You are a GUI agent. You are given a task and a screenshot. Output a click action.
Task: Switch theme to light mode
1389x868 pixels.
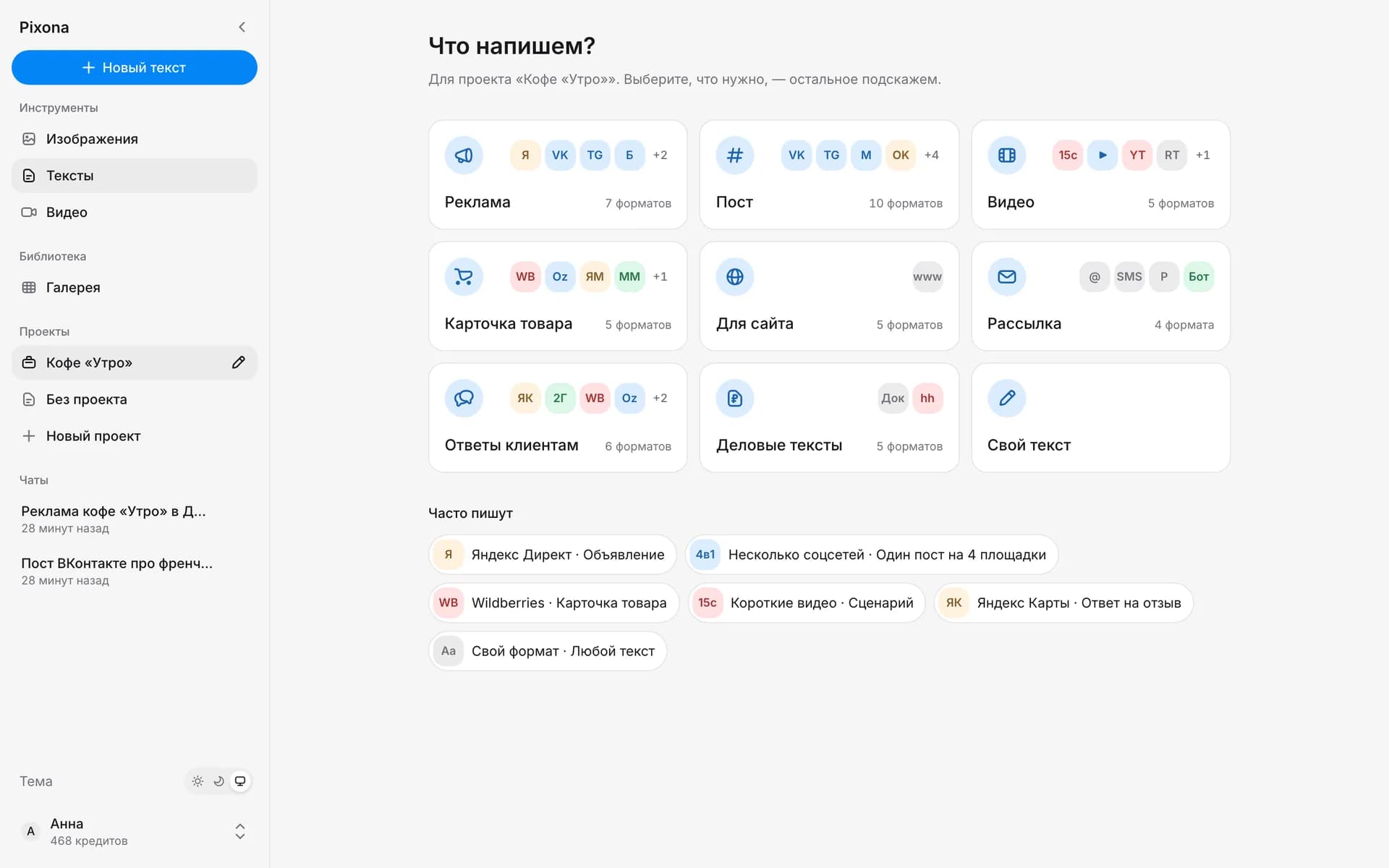pyautogui.click(x=197, y=781)
